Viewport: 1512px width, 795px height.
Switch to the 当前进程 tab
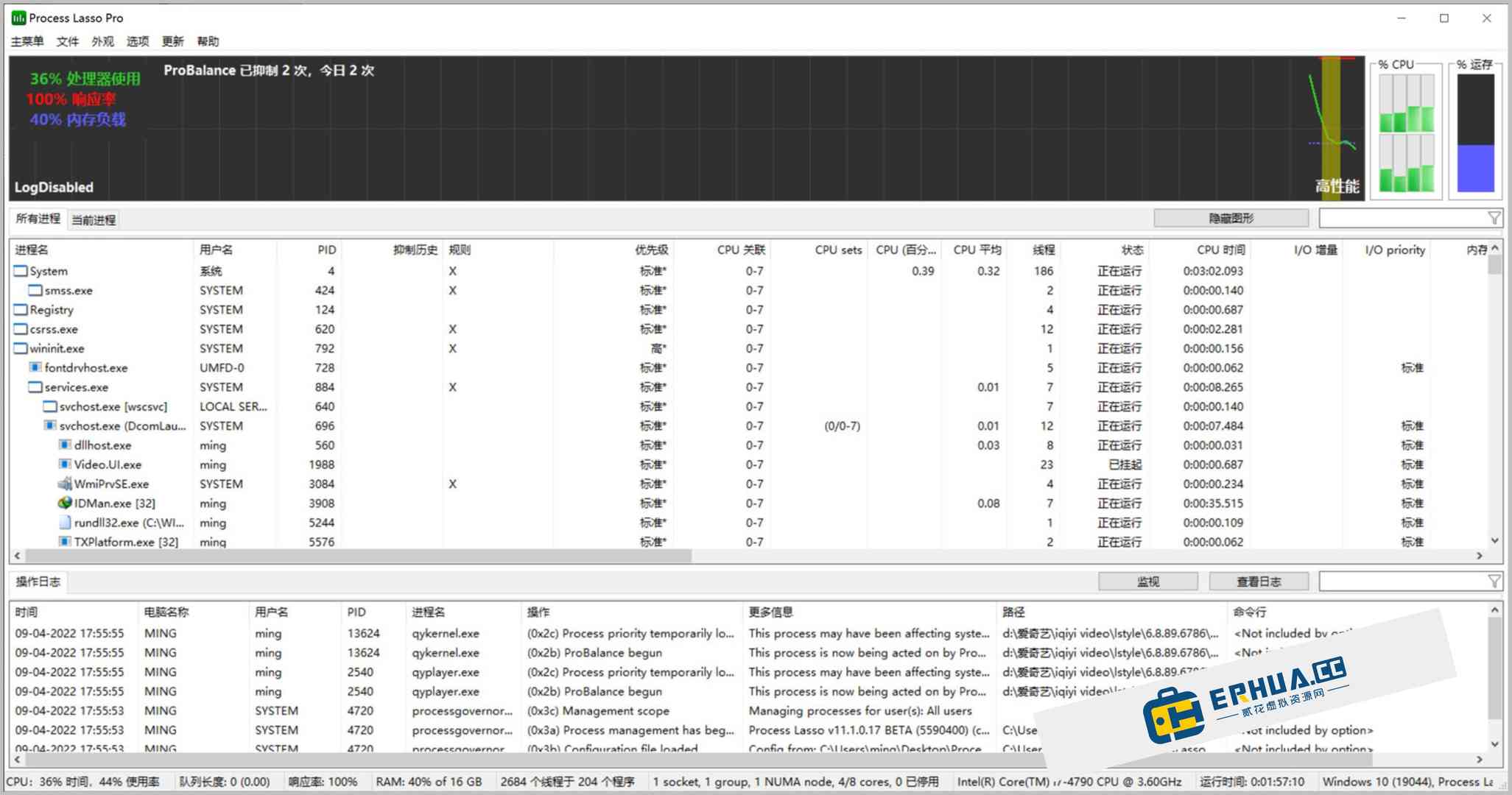tap(93, 219)
